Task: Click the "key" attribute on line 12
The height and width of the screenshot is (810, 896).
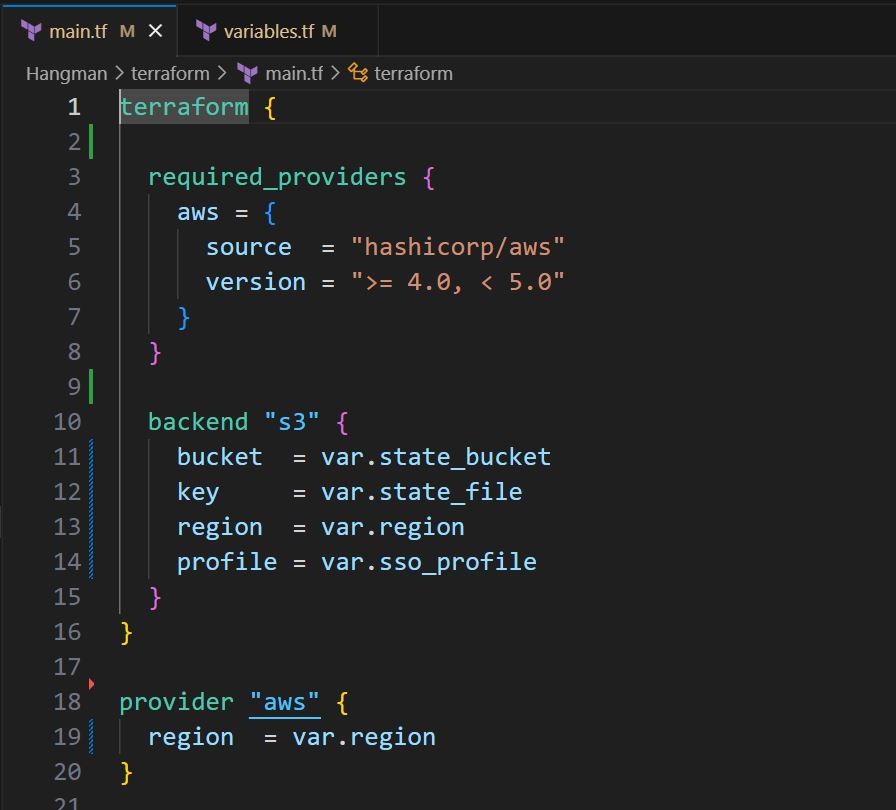Action: click(x=198, y=492)
